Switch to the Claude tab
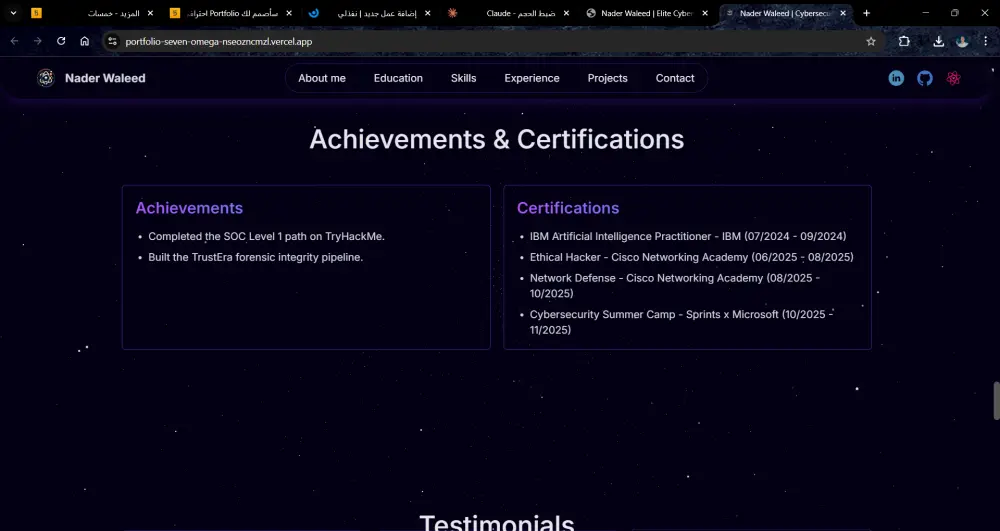Image resolution: width=1000 pixels, height=531 pixels. [507, 13]
